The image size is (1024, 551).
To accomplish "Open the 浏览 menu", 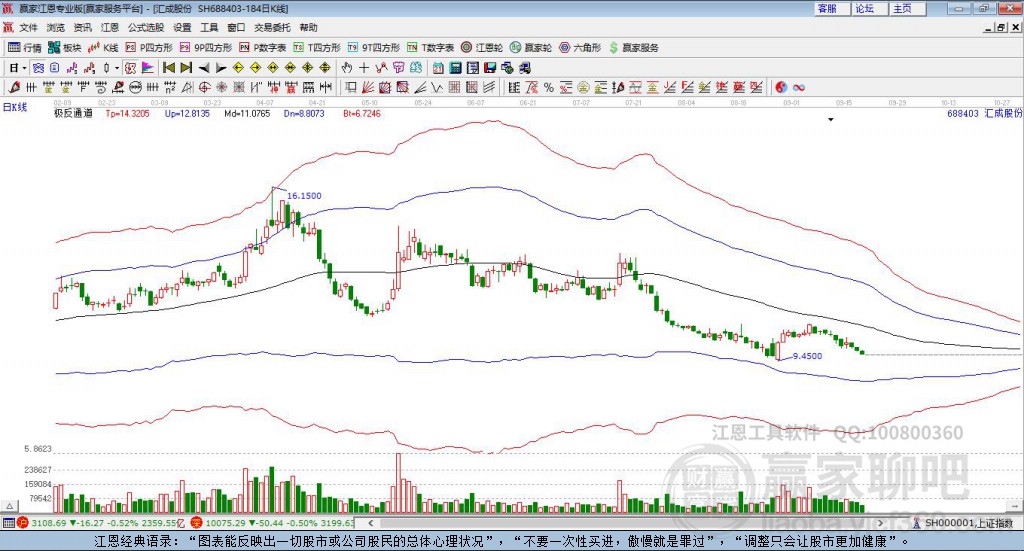I will point(56,27).
